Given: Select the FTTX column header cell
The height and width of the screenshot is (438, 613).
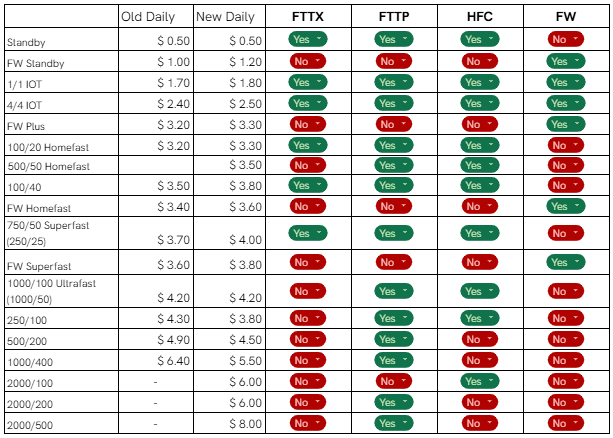Looking at the screenshot, I should [x=307, y=16].
